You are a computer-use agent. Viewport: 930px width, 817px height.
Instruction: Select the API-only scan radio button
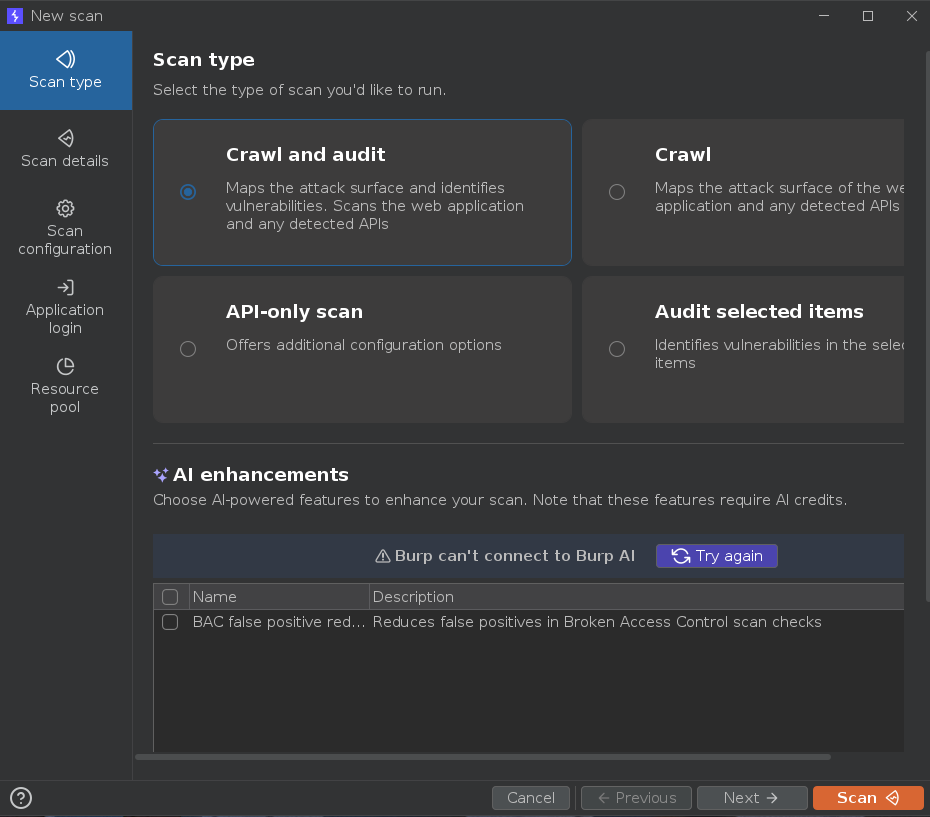click(x=188, y=349)
